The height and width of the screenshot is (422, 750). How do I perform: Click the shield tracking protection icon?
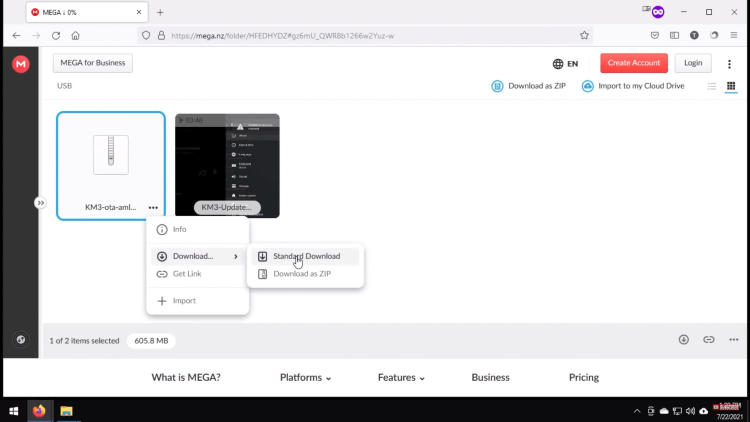146,35
